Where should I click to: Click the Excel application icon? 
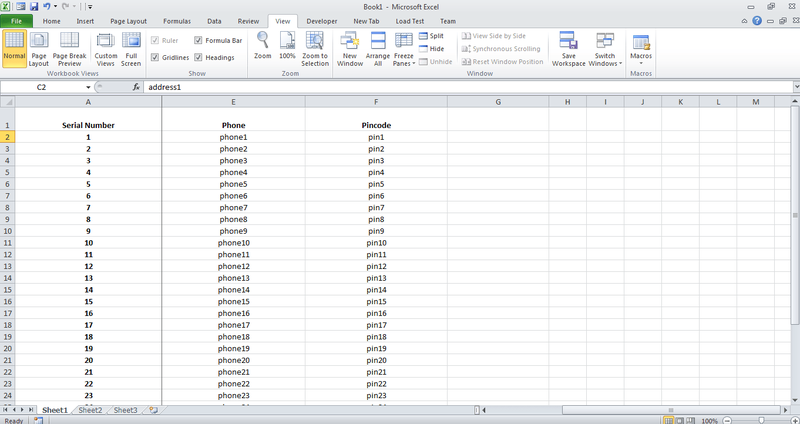pyautogui.click(x=5, y=7)
